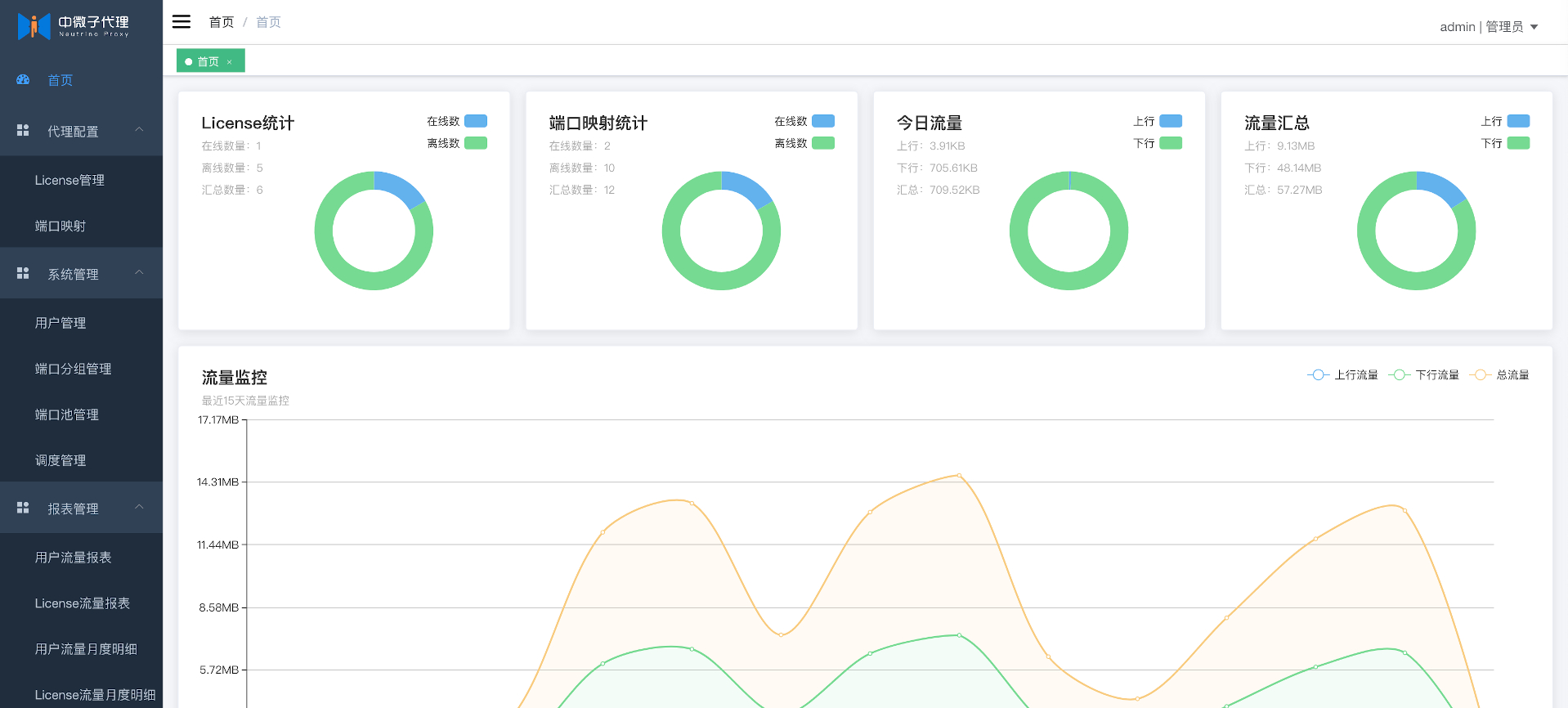
Task: Toggle the 总流量 legend series
Action: tap(1499, 375)
